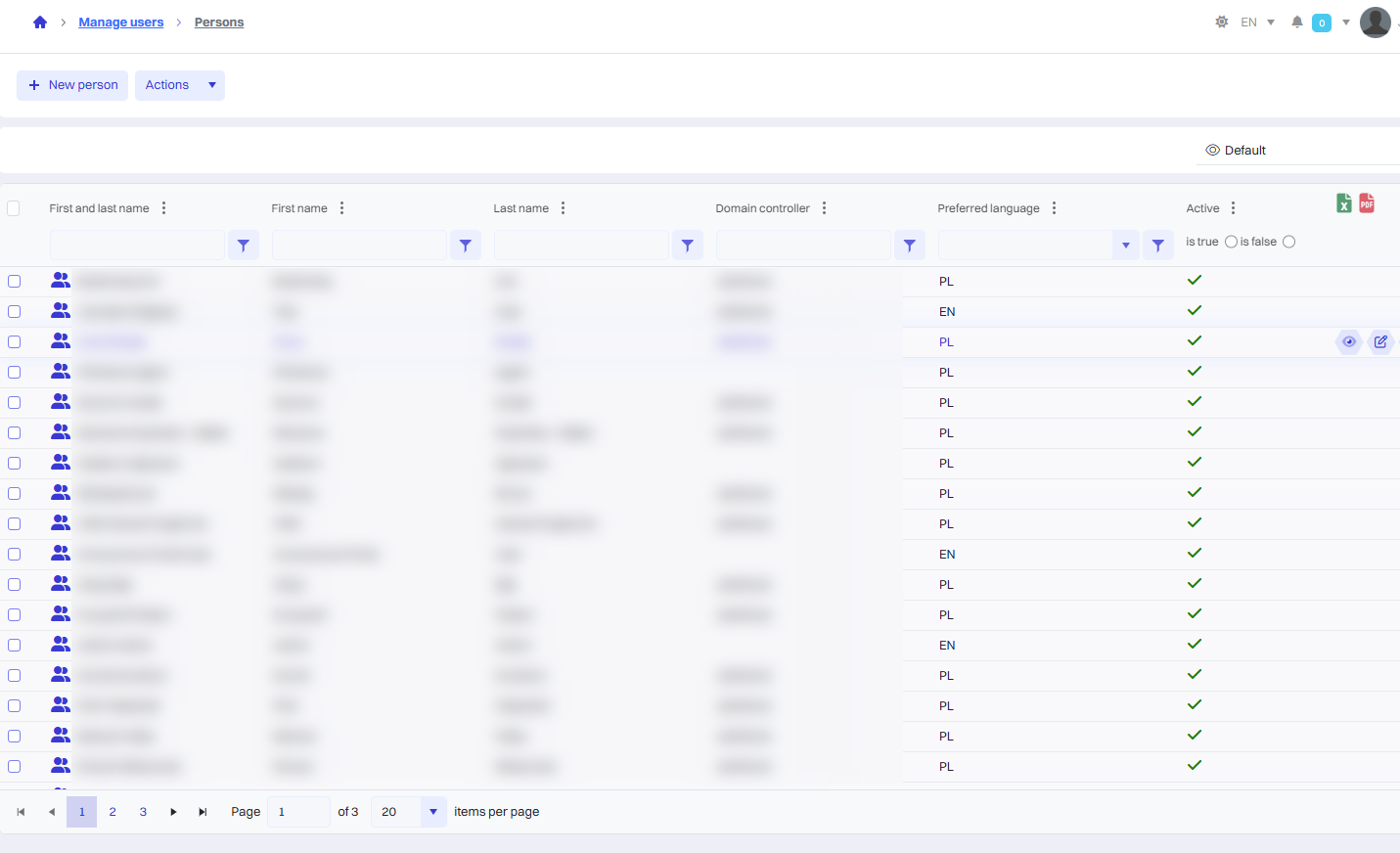Viewport: 1400px width, 853px height.
Task: Export table to PDF file
Action: click(1367, 202)
